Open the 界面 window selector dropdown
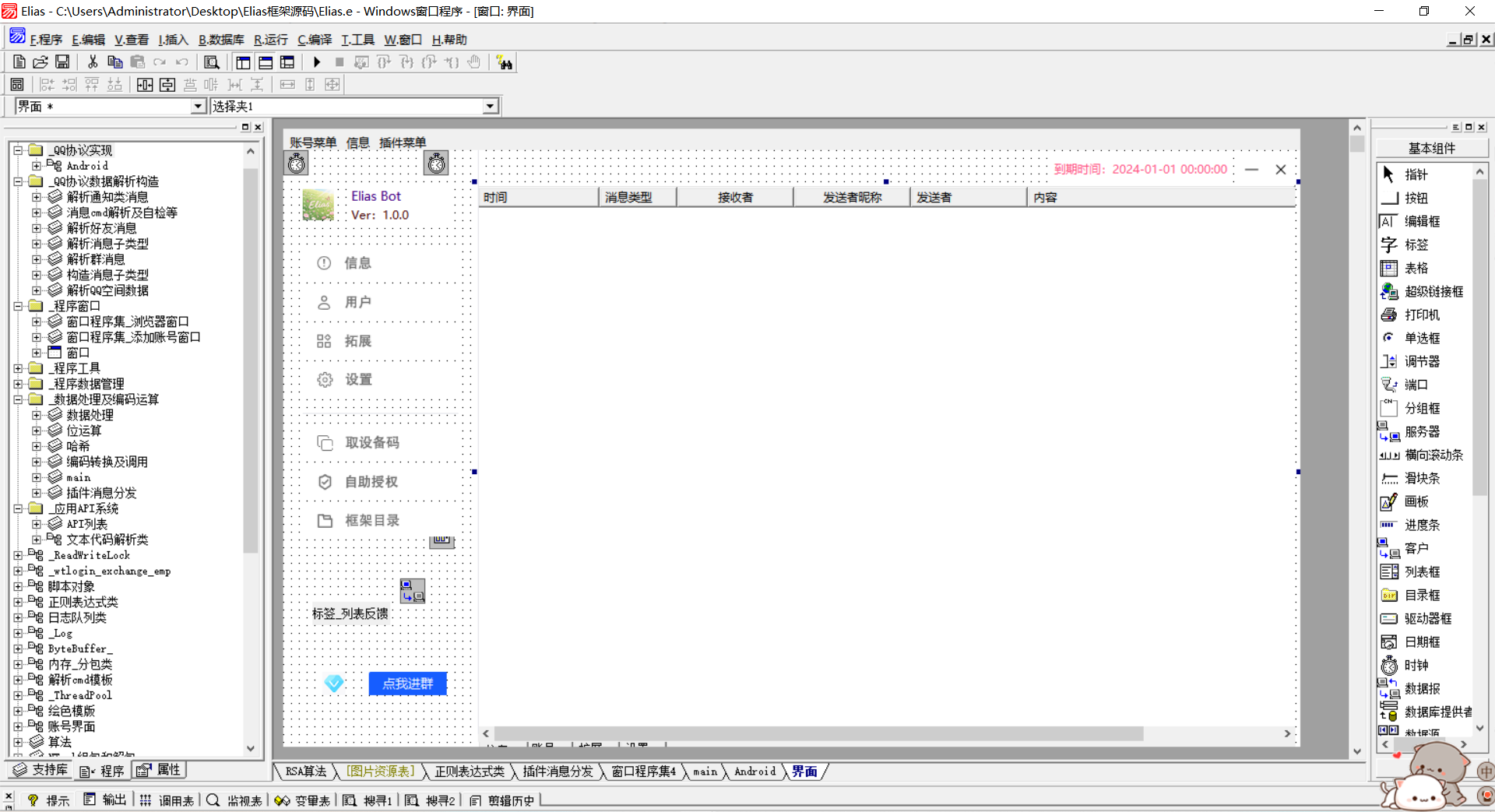1495x812 pixels. (x=198, y=107)
